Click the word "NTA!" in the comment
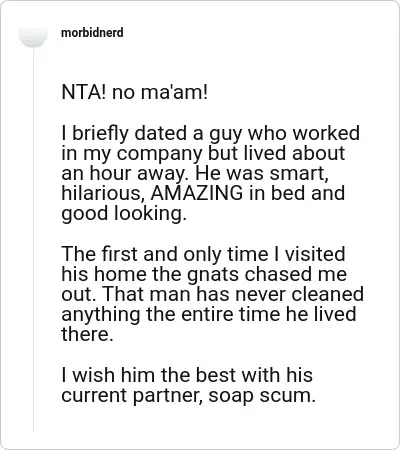The image size is (400, 450). pos(83,92)
